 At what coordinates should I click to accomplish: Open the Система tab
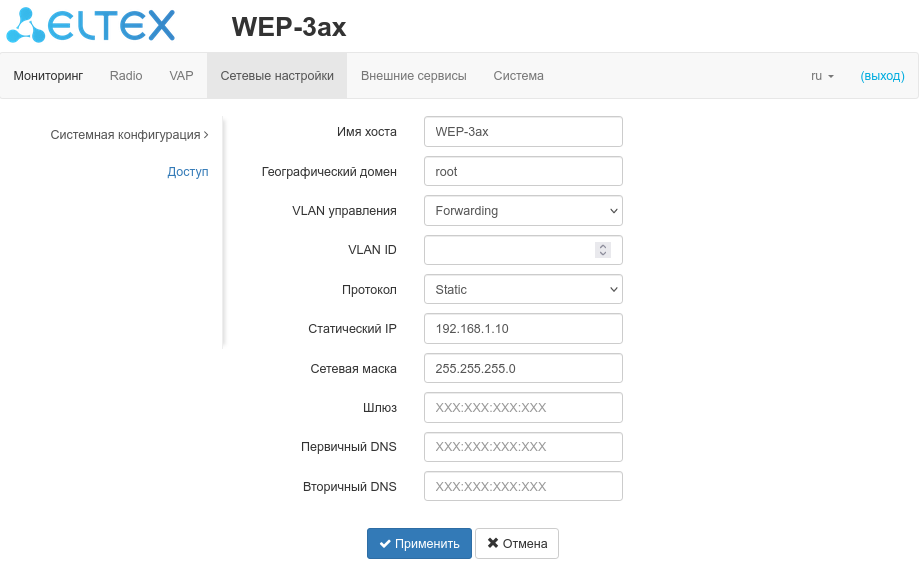(x=518, y=76)
